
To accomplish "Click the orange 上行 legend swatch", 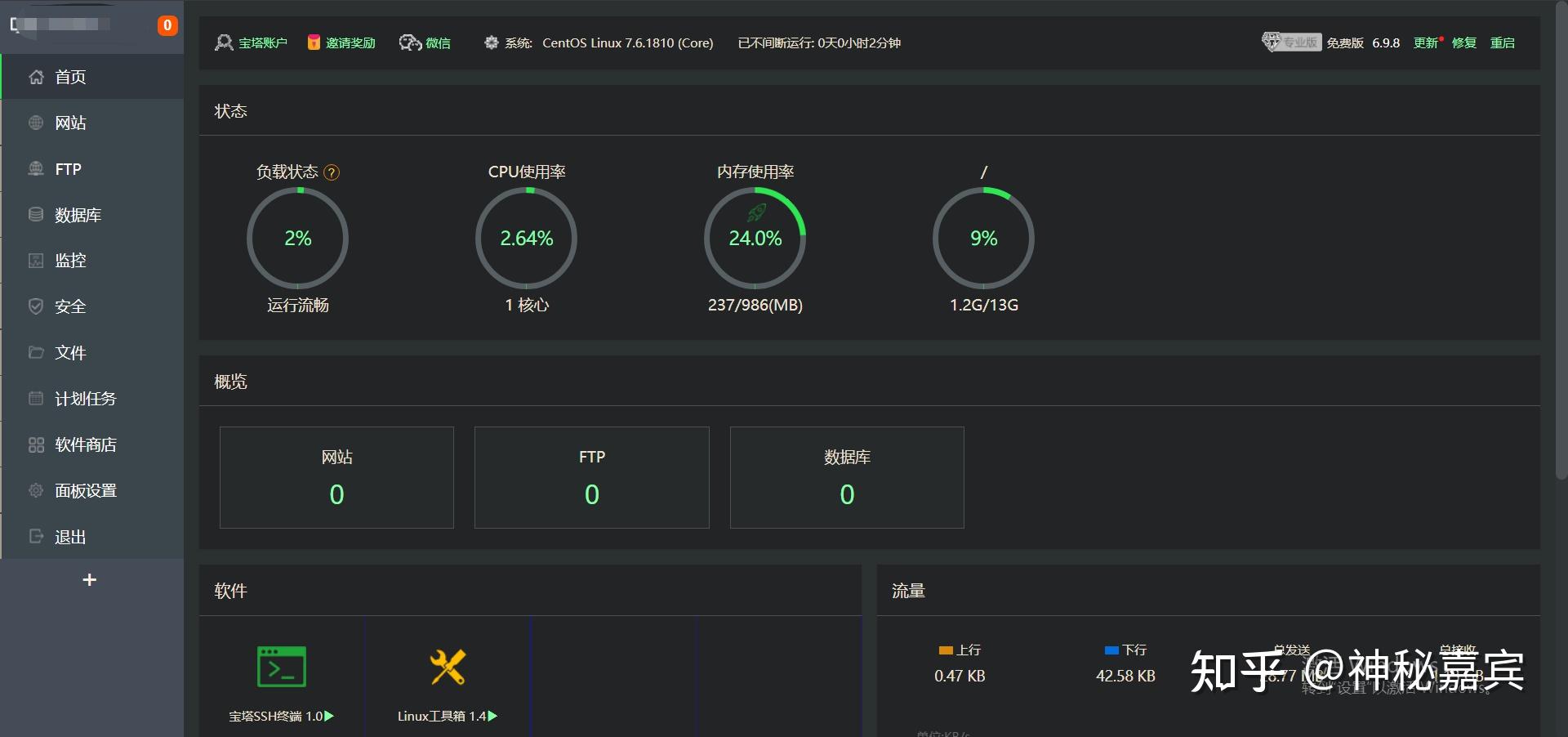I will (946, 650).
